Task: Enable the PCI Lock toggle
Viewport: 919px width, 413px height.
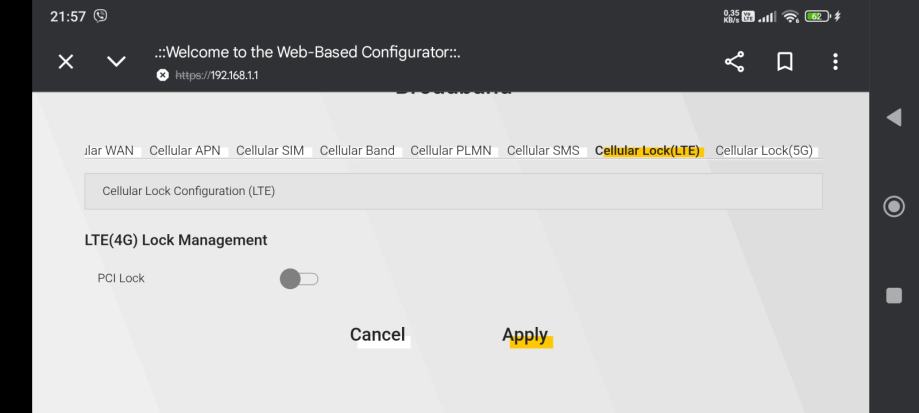Action: (x=299, y=278)
